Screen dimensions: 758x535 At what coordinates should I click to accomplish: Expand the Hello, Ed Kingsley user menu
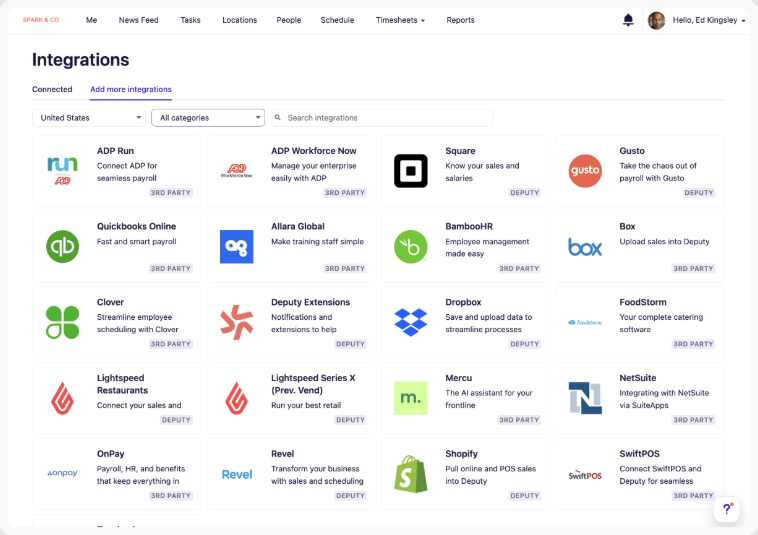click(709, 20)
